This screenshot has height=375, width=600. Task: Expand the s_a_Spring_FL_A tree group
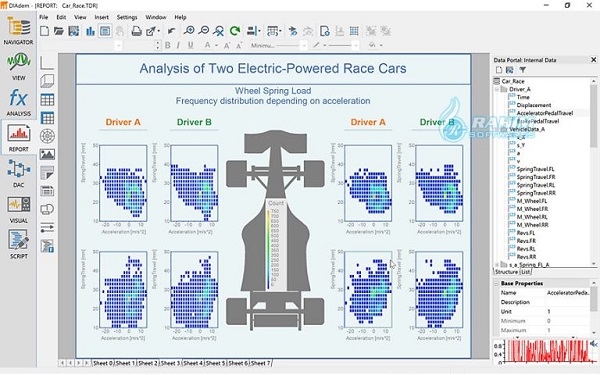click(497, 264)
